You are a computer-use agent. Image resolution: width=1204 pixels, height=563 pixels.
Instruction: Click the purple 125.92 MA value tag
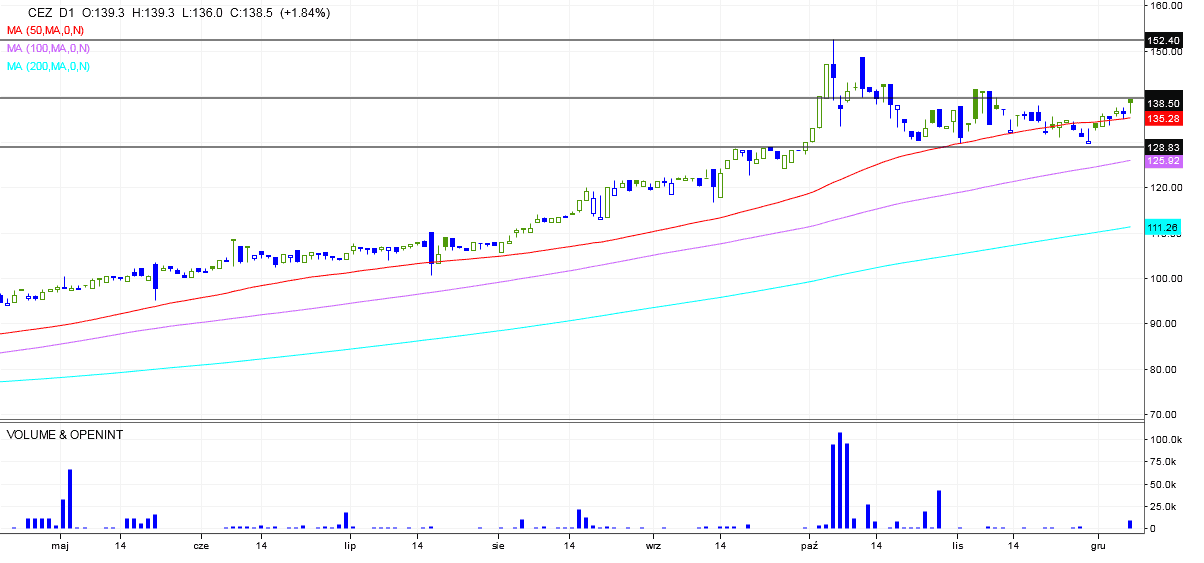[x=1164, y=161]
